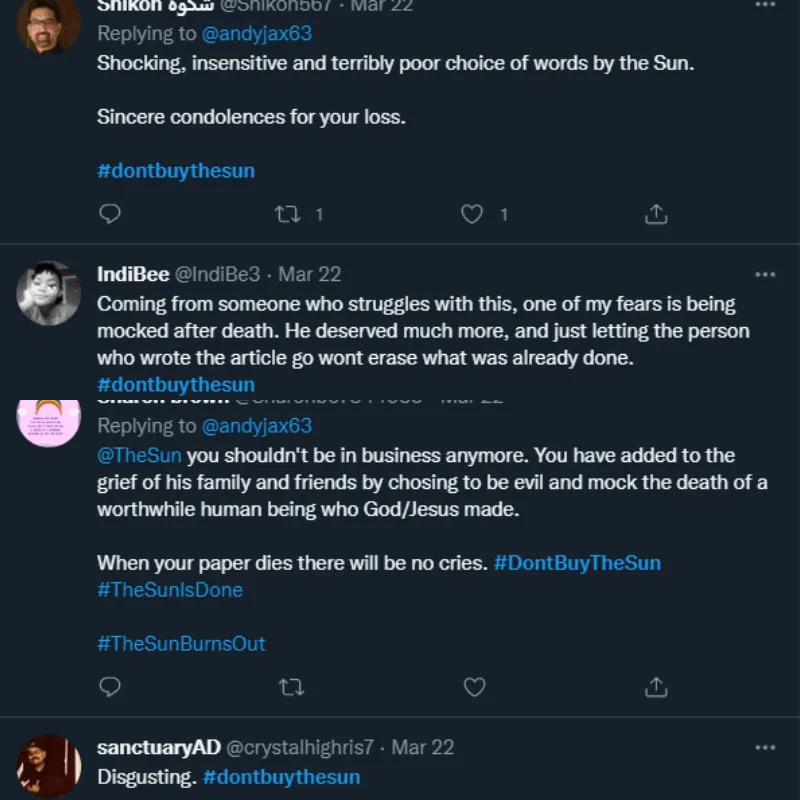Reply to the tweet ending #TheSunBurnsOut
The image size is (800, 800).
click(x=111, y=687)
